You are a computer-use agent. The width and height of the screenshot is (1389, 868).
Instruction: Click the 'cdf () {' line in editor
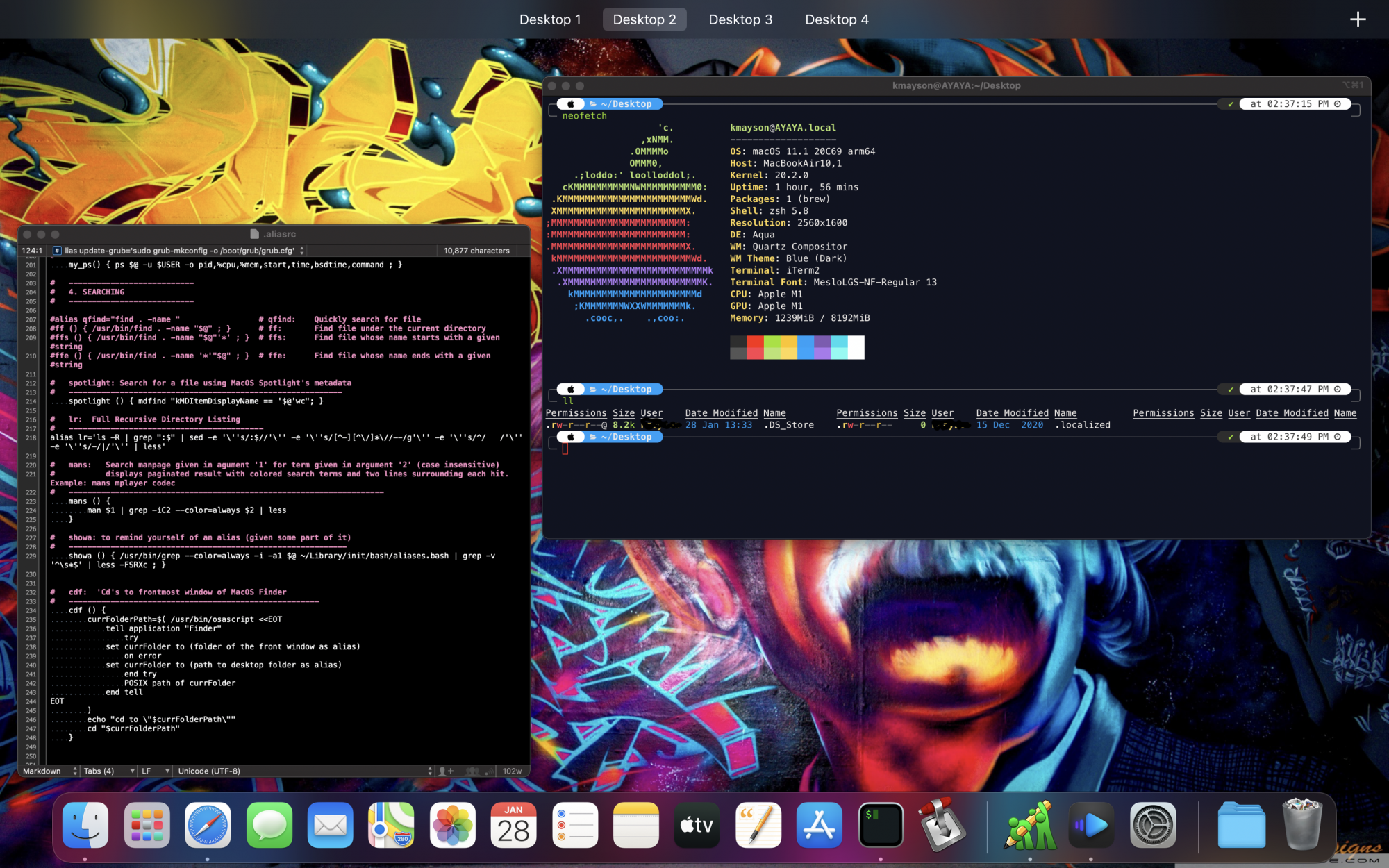[x=87, y=610]
